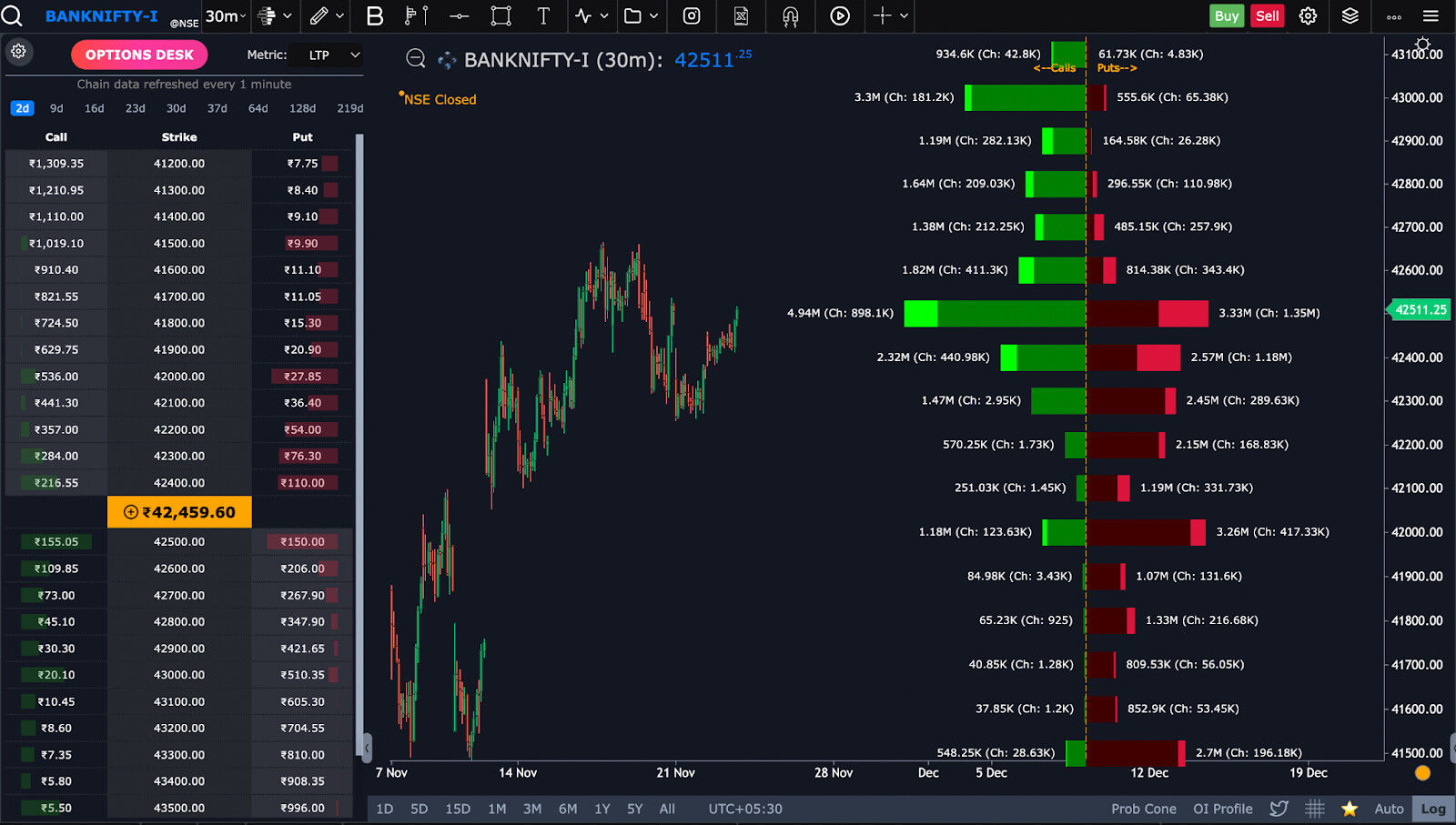Click the candlestick chart type icon
Viewport: 1456px width, 825px height.
267,15
